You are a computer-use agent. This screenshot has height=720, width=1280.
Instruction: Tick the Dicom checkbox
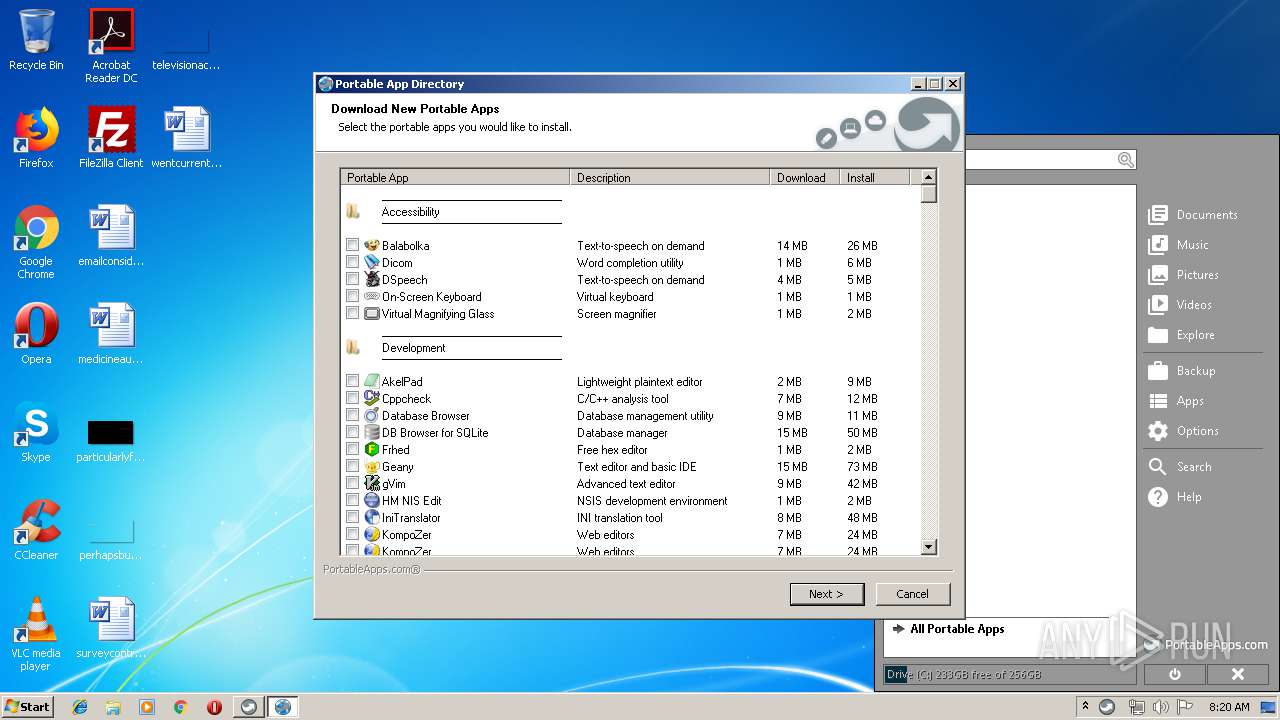pyautogui.click(x=352, y=262)
